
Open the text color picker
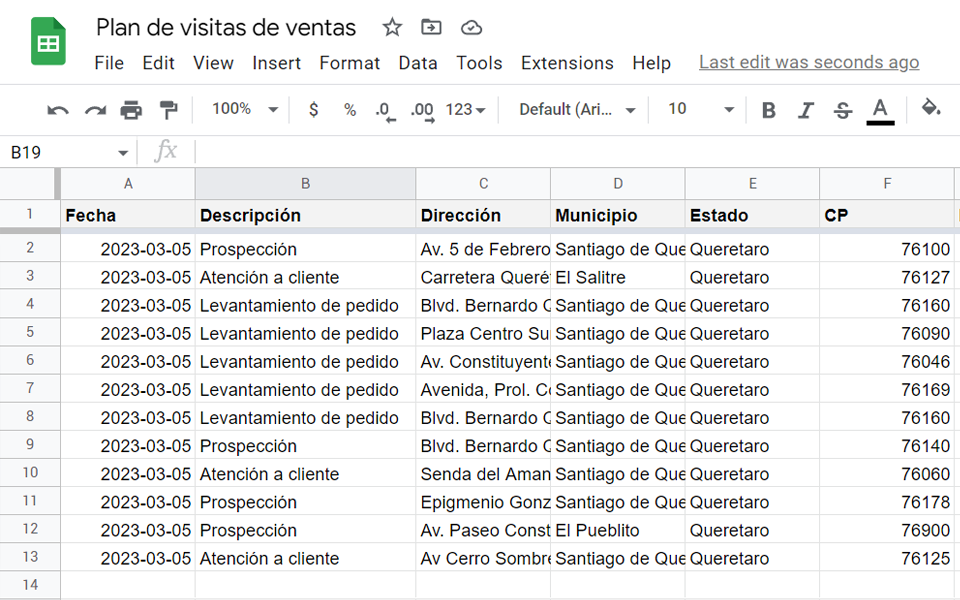(x=880, y=111)
